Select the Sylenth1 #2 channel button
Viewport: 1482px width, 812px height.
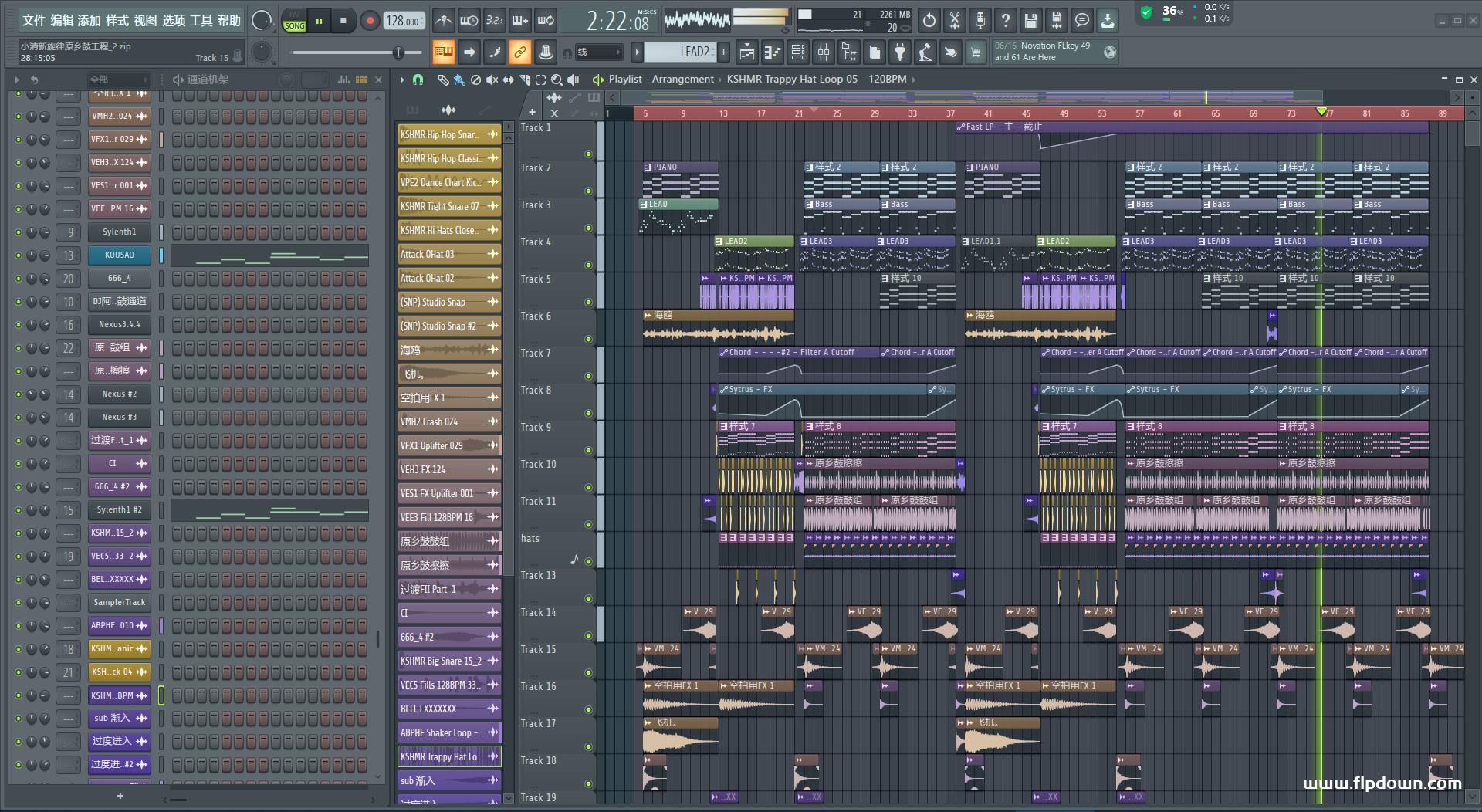pyautogui.click(x=120, y=510)
